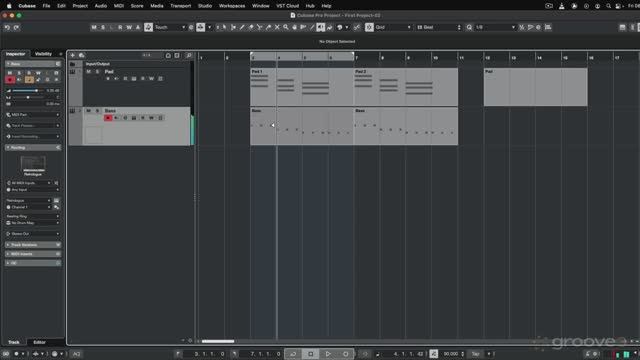Switch to the Inspector tab
Screen dimensions: 640x360
(x=16, y=54)
